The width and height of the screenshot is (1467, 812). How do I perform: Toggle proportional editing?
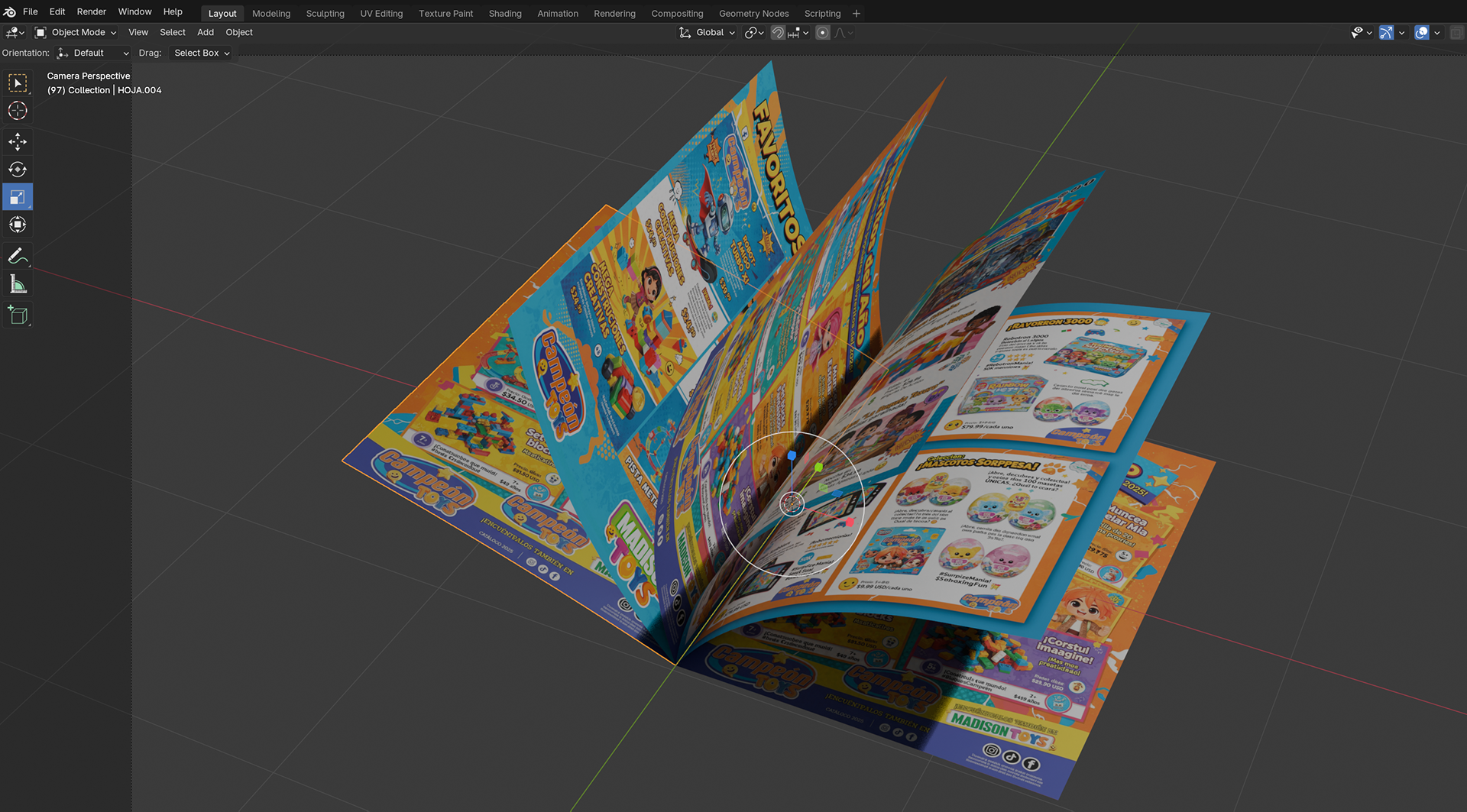coord(822,33)
